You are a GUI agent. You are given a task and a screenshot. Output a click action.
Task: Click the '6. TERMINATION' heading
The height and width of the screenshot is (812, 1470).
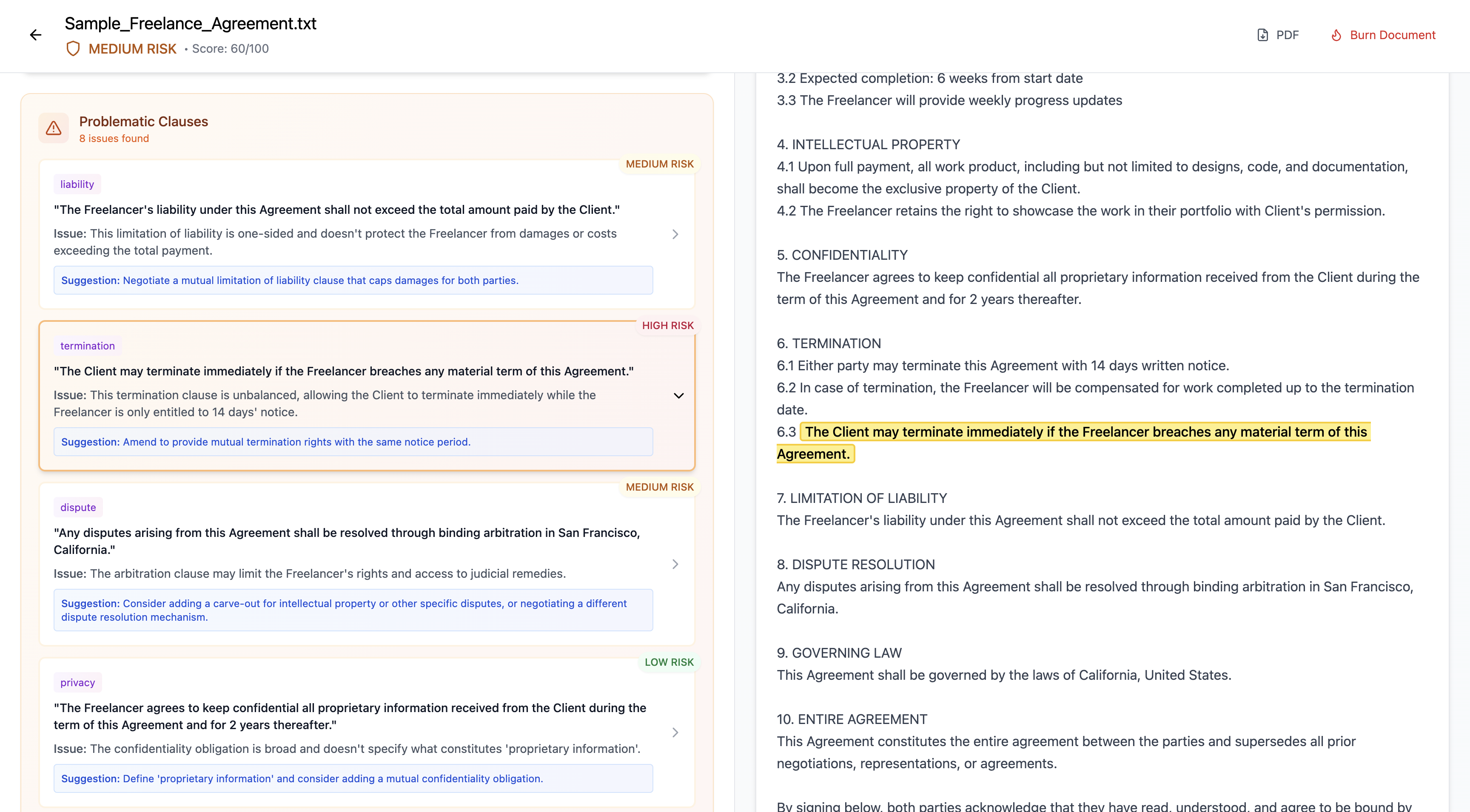coord(829,343)
